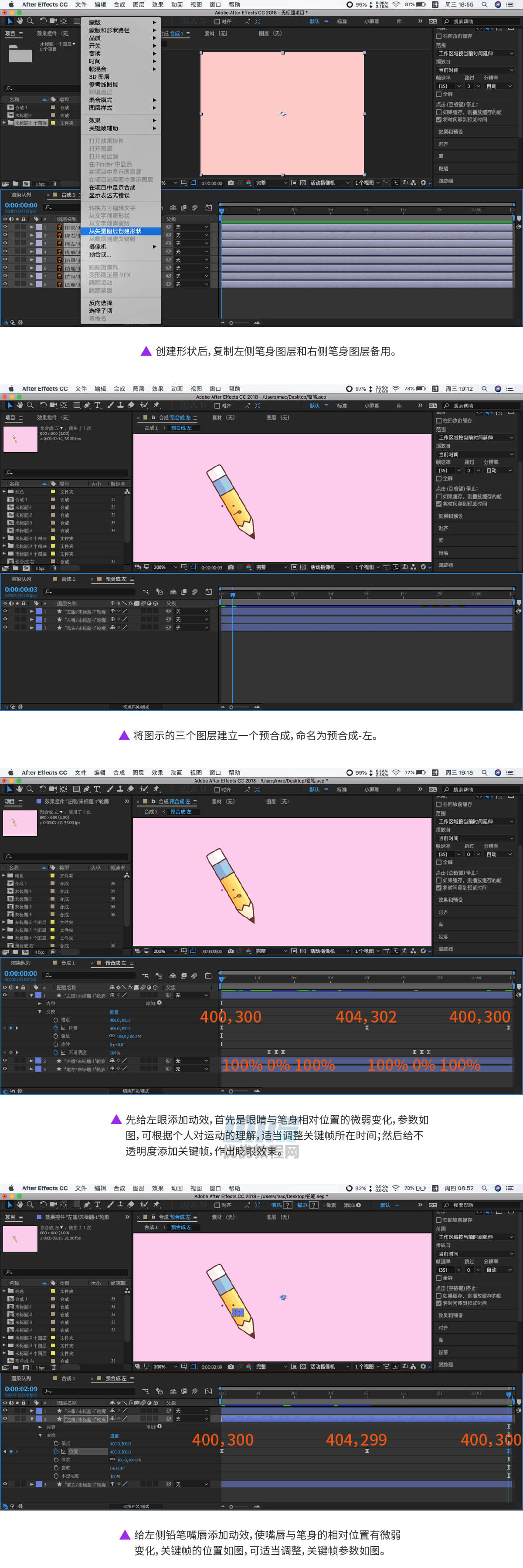Viewport: 523px width, 1568px height.
Task: Switch to 标准 workspace in the 18:55 window
Action: click(342, 21)
